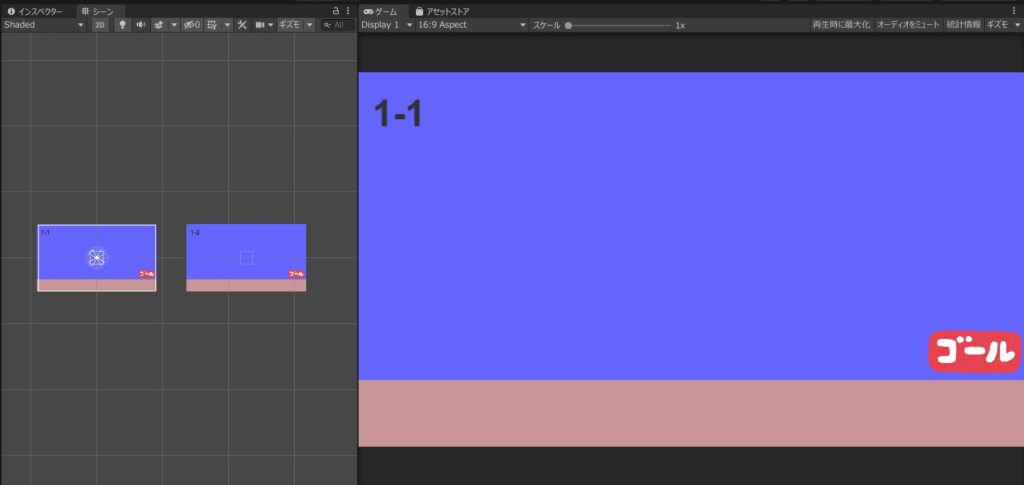Open the Display 1 dropdown

click(387, 25)
